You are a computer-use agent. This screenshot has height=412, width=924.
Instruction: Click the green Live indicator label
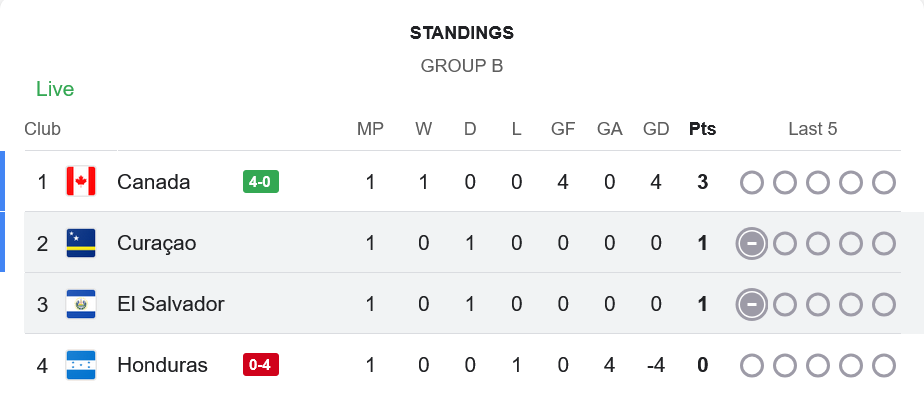[55, 89]
